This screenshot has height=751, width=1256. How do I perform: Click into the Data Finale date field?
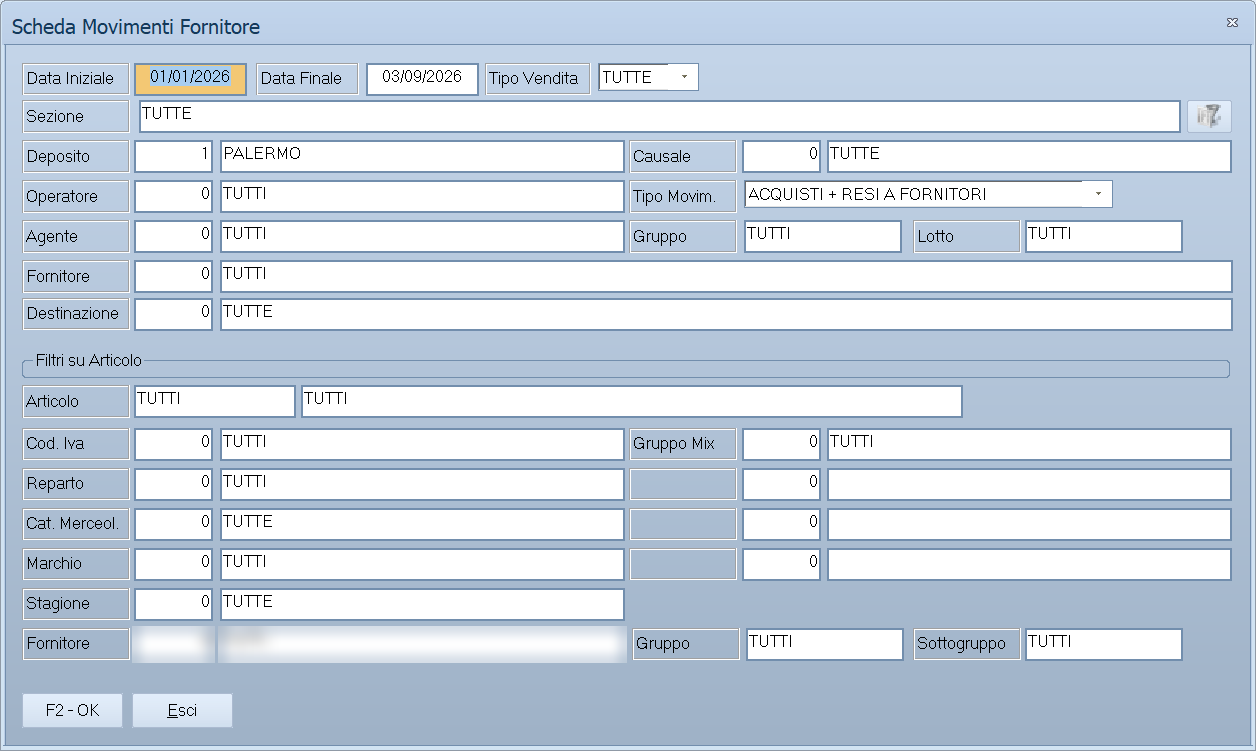(422, 79)
